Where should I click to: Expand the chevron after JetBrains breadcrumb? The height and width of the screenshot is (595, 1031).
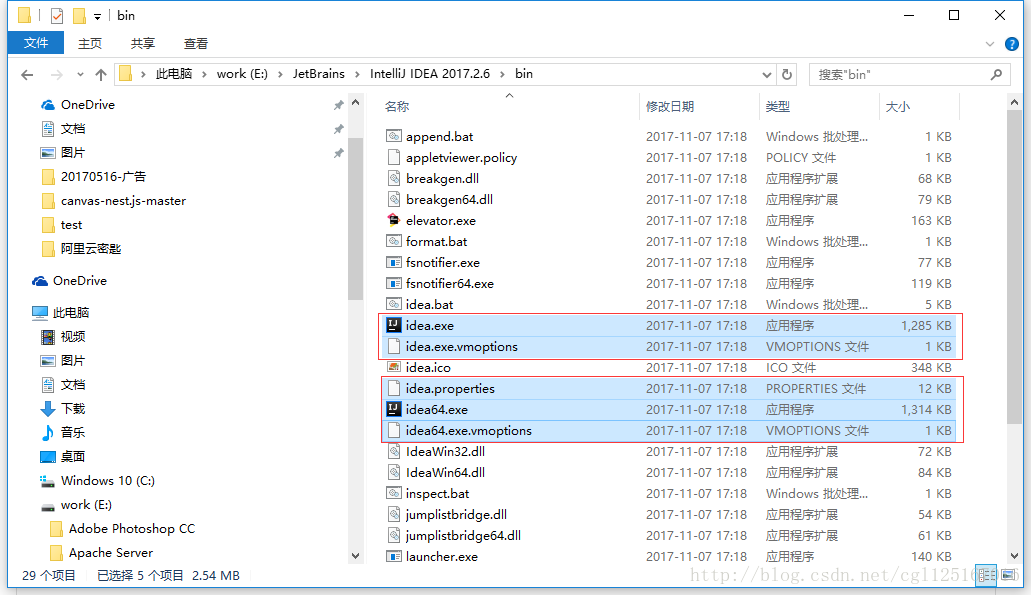[357, 74]
